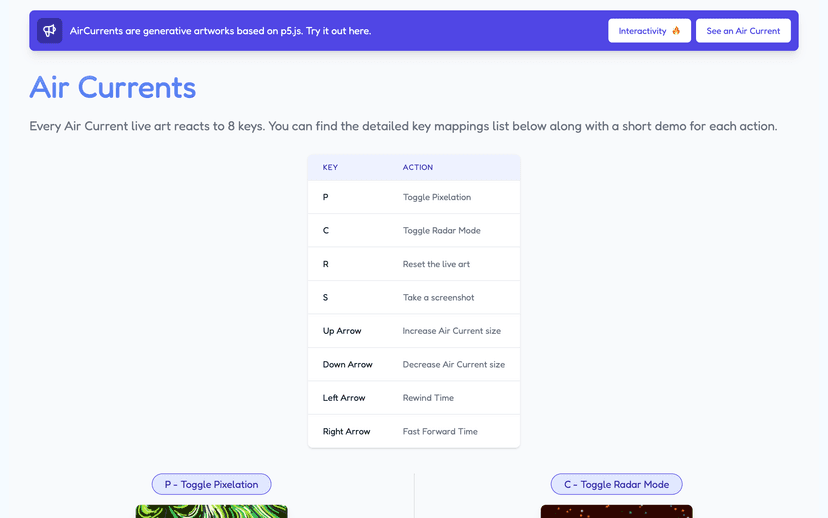This screenshot has width=828, height=518.
Task: Click the megaphone announcement icon
Action: (x=50, y=31)
